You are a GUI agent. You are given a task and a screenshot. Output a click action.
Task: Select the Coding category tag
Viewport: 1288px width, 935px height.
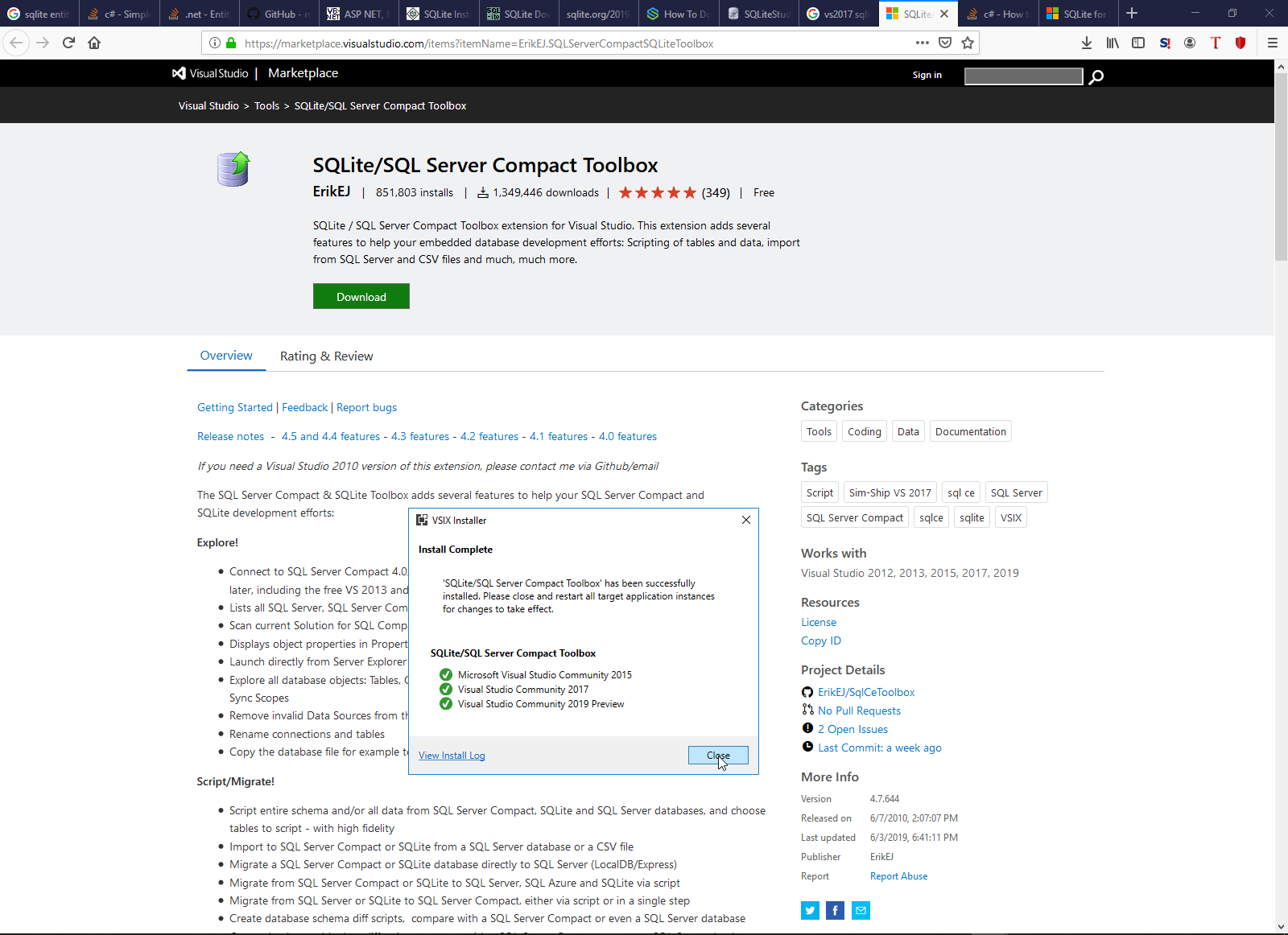(x=865, y=431)
